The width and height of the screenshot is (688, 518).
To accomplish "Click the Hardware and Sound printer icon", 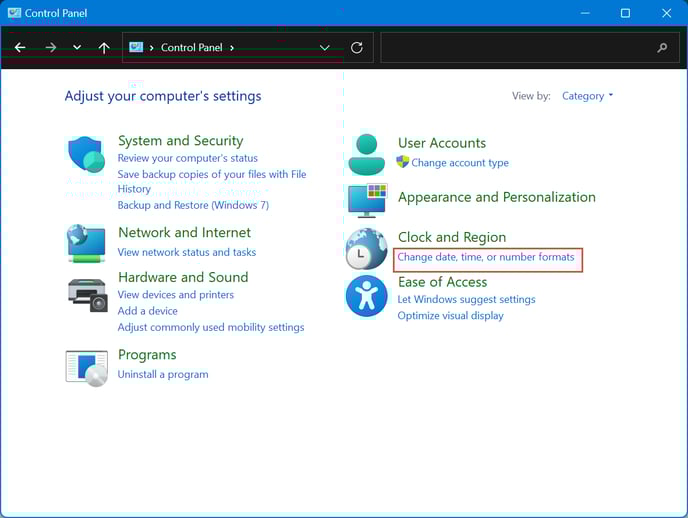I will click(86, 293).
